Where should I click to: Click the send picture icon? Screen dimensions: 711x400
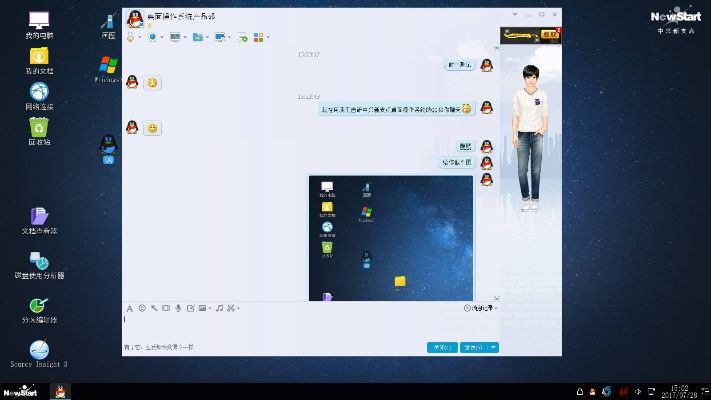click(202, 308)
